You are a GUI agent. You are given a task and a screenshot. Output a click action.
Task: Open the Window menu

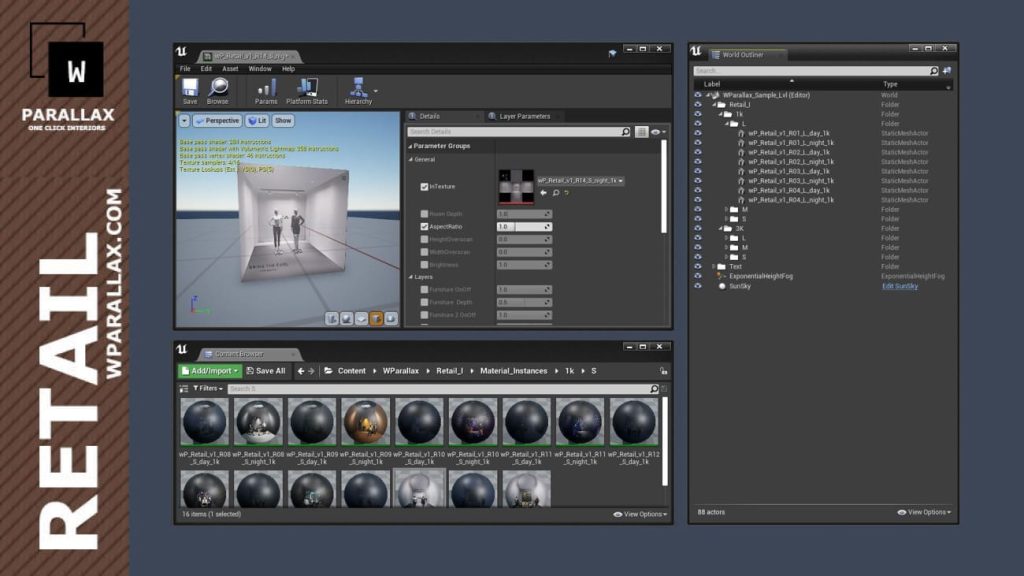coord(260,69)
